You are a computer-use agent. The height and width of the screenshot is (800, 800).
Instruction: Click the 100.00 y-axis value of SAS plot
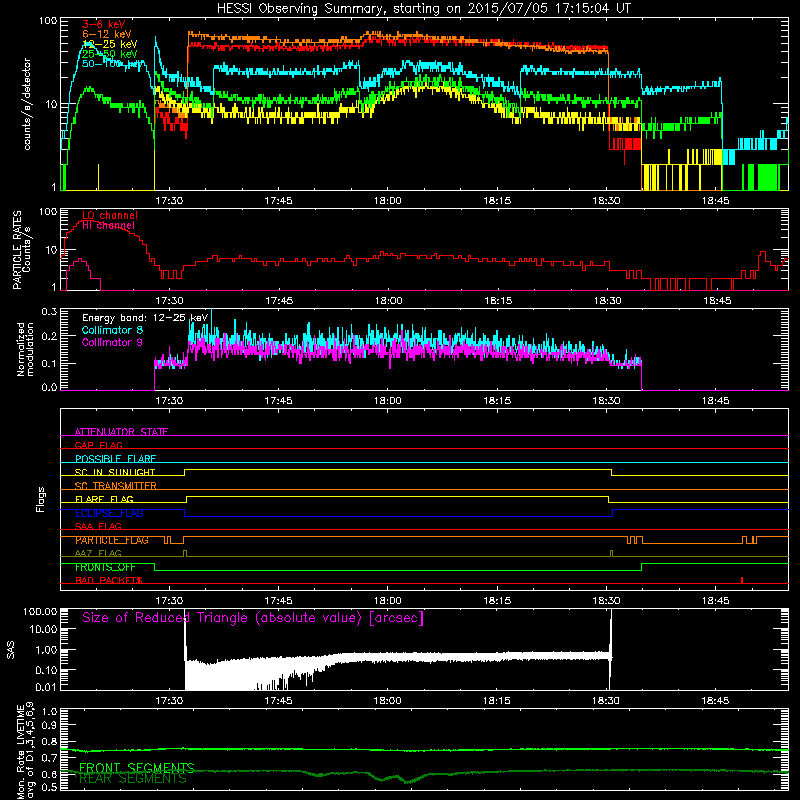pos(39,611)
